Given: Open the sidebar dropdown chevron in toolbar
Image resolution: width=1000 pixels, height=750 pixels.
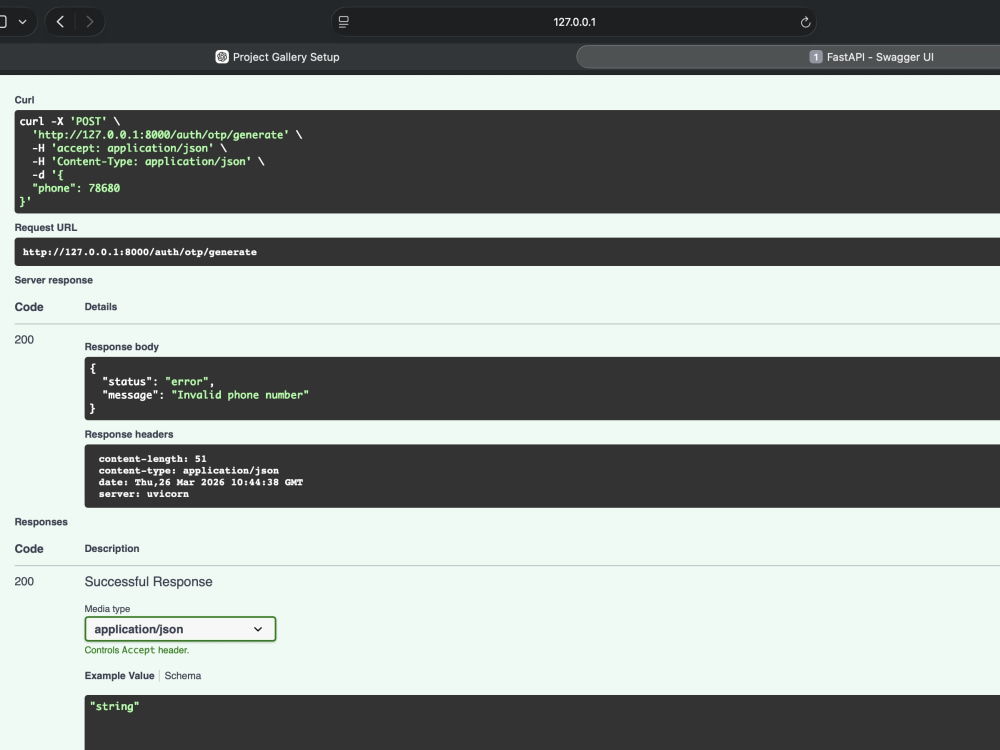Looking at the screenshot, I should pos(22,22).
